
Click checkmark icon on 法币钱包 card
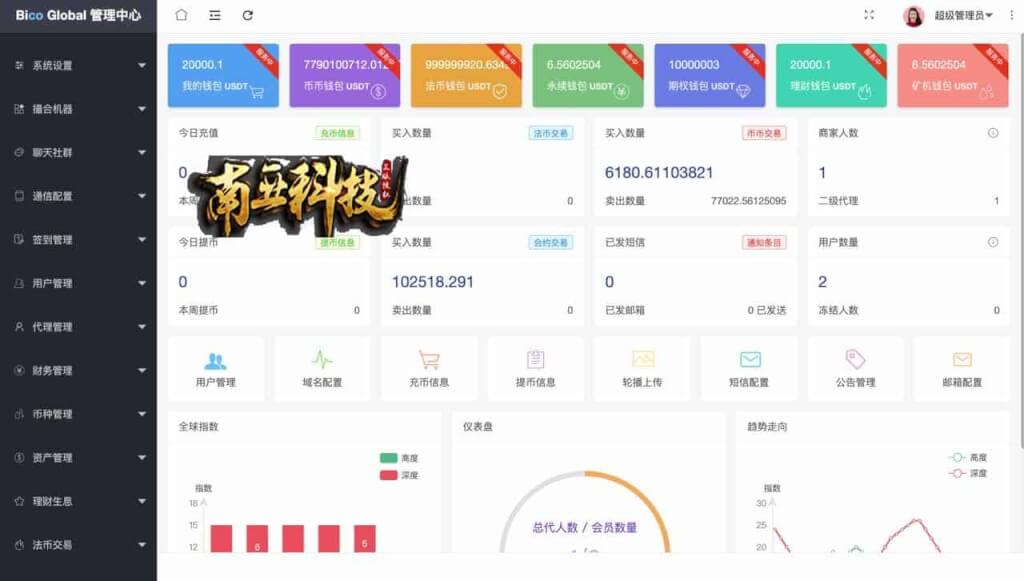tap(500, 92)
